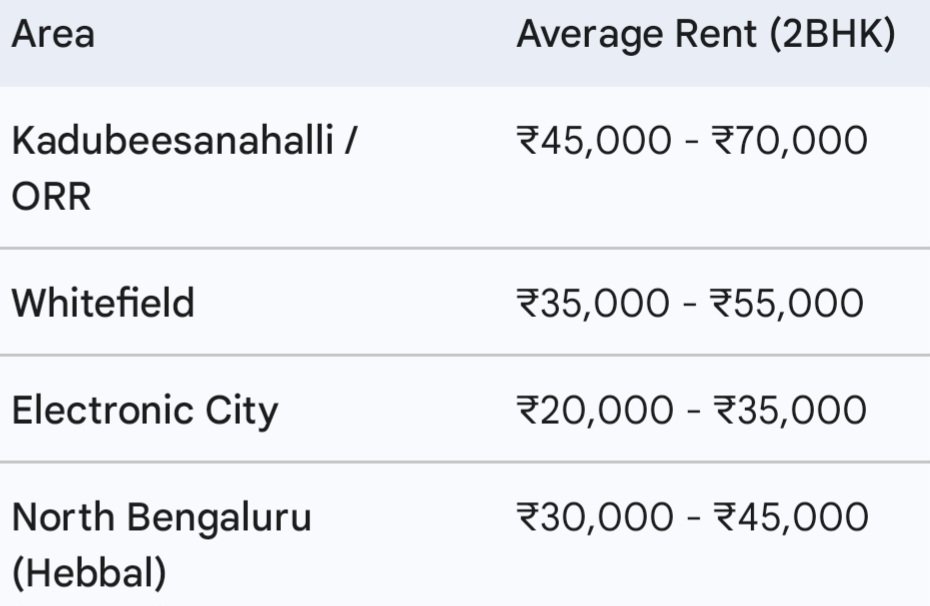Click the slash after Kadubeesanahalli

coord(348,140)
